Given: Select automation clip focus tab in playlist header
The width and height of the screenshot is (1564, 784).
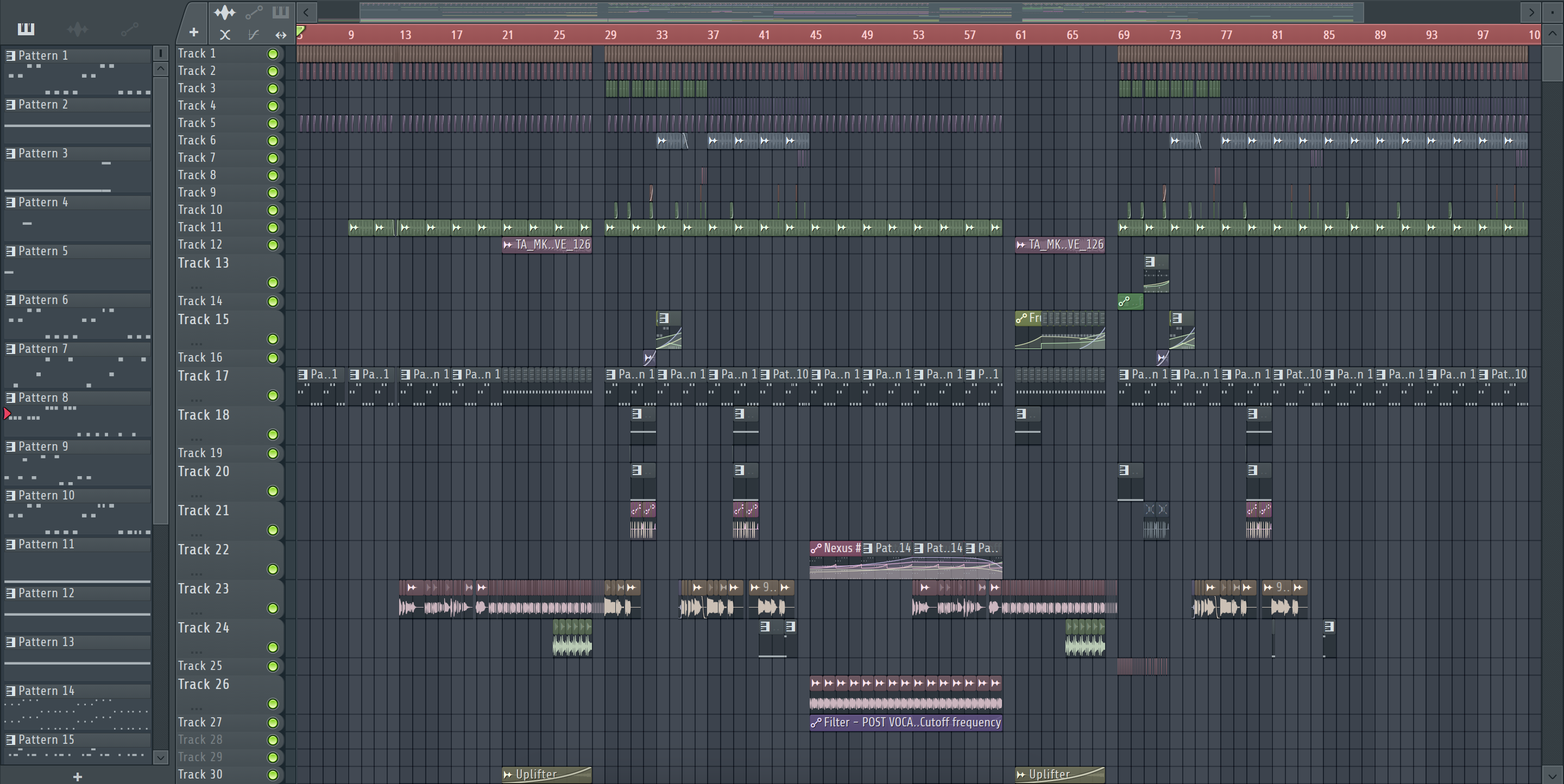Looking at the screenshot, I should 254,12.
